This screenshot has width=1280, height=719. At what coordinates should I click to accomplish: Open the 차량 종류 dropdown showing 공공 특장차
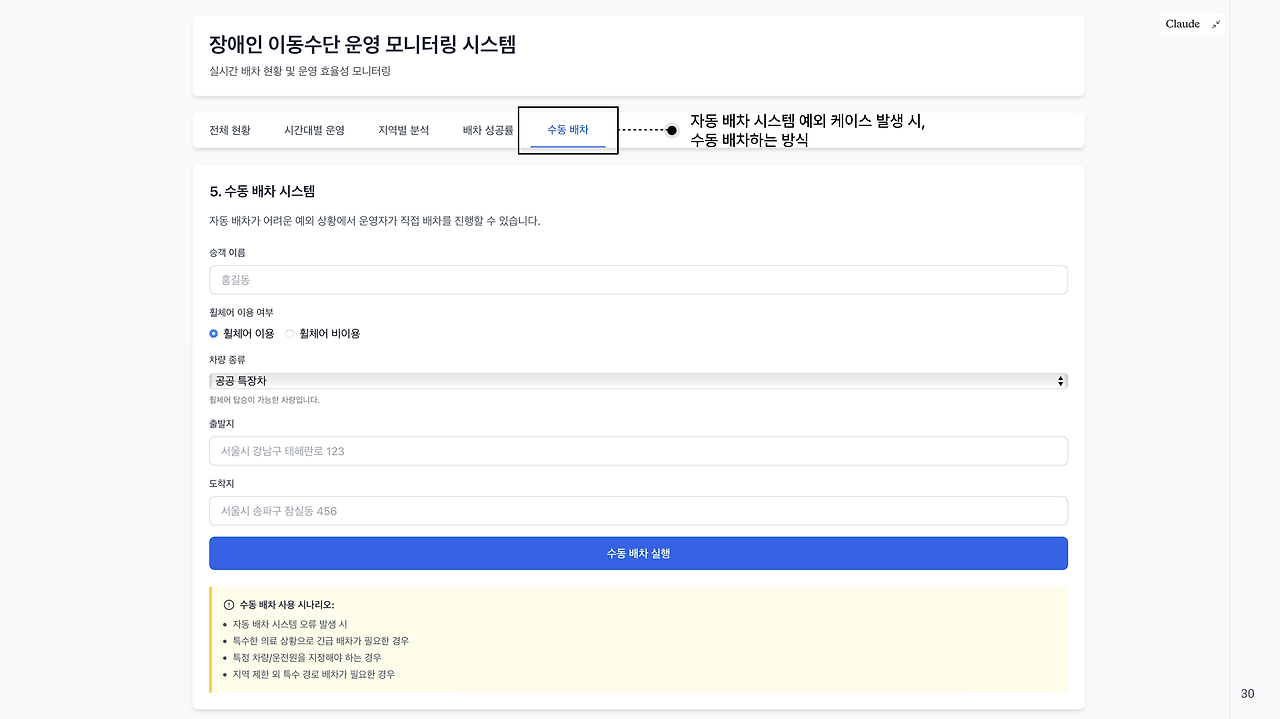pyautogui.click(x=637, y=380)
